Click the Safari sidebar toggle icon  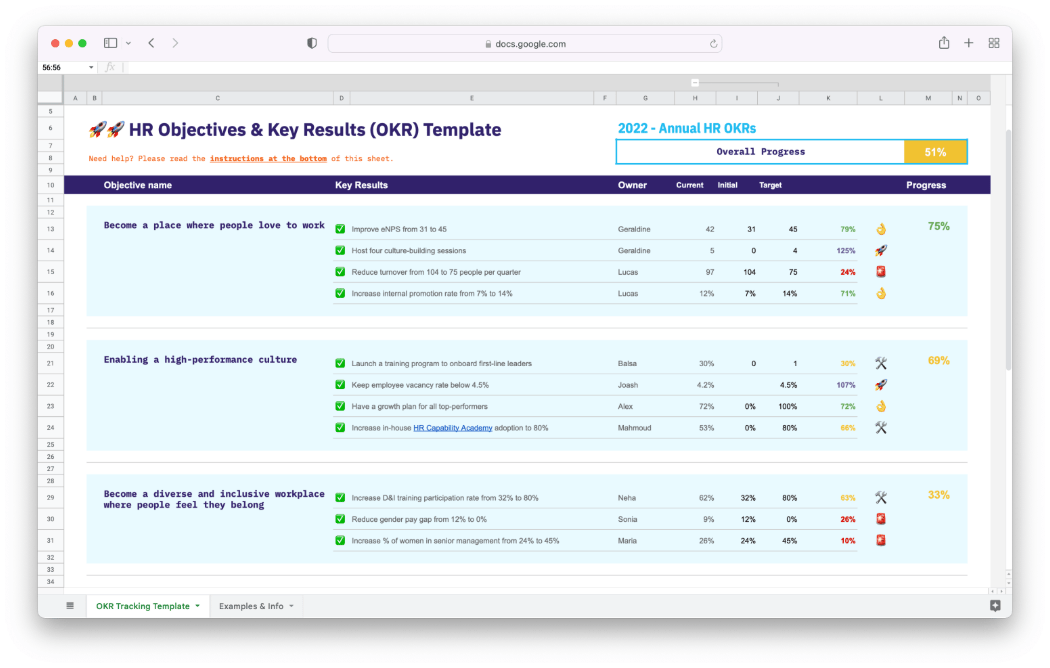110,43
